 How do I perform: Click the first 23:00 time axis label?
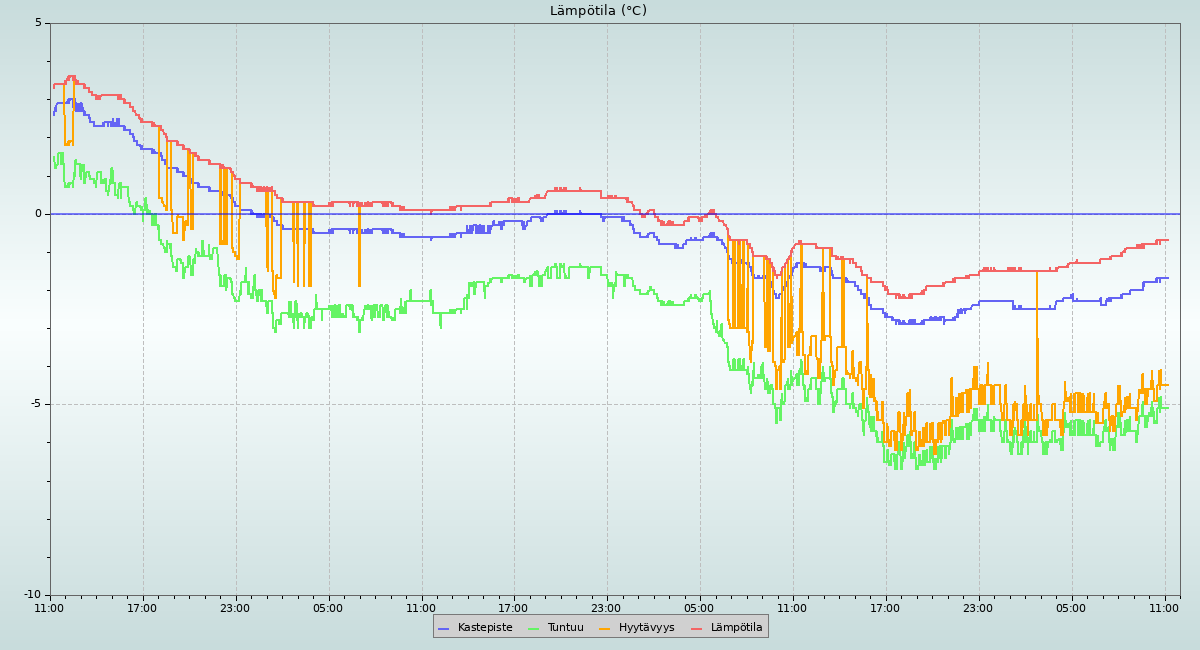(235, 607)
